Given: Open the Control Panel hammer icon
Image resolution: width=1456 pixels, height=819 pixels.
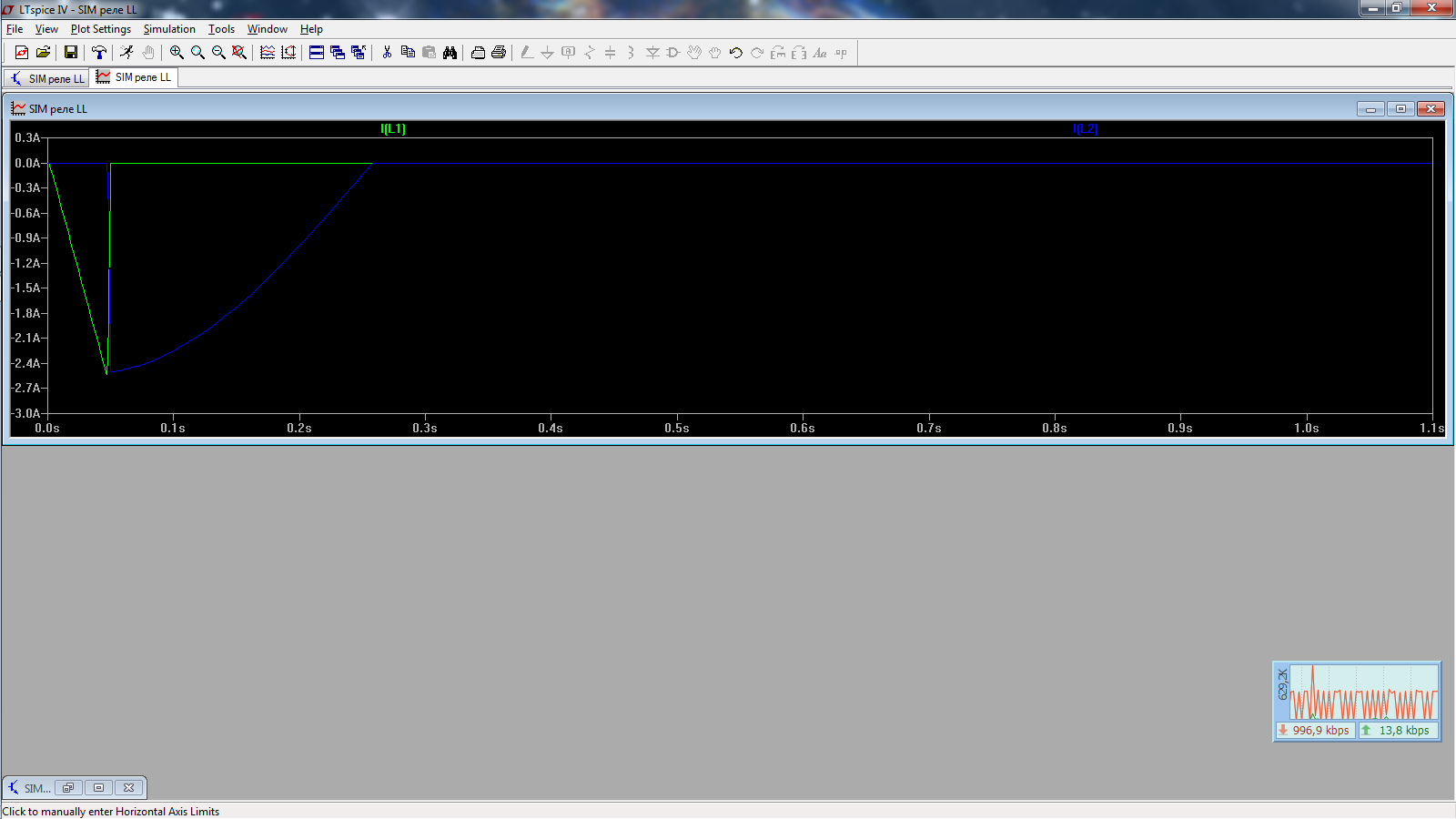Looking at the screenshot, I should click(99, 53).
